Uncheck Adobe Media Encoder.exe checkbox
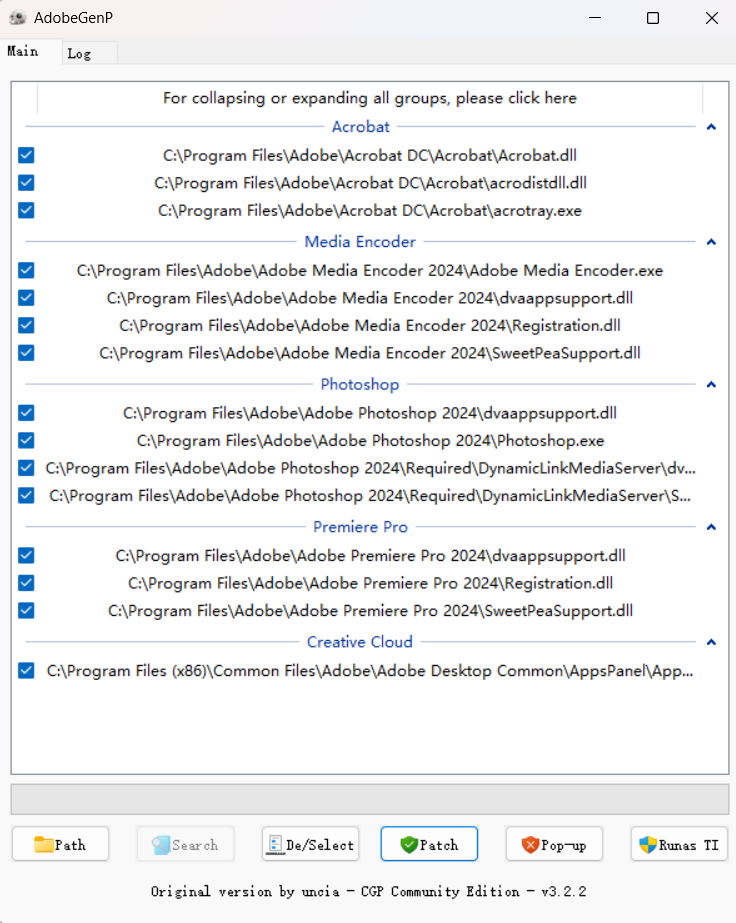This screenshot has height=923, width=736. point(26,270)
